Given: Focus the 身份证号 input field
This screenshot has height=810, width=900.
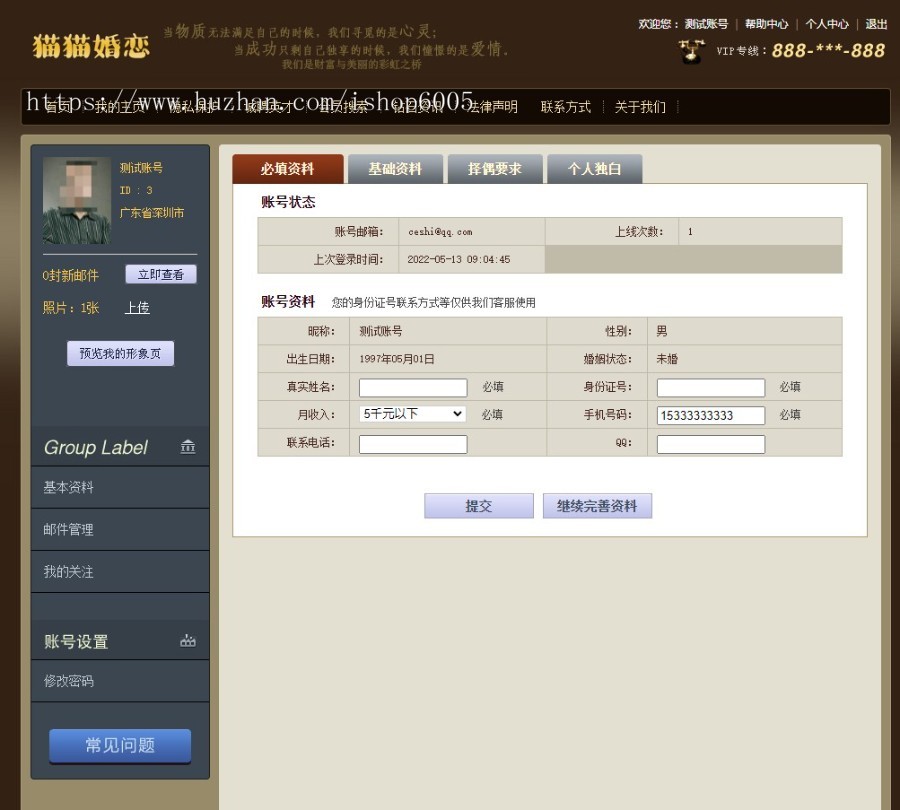Looking at the screenshot, I should click(711, 387).
